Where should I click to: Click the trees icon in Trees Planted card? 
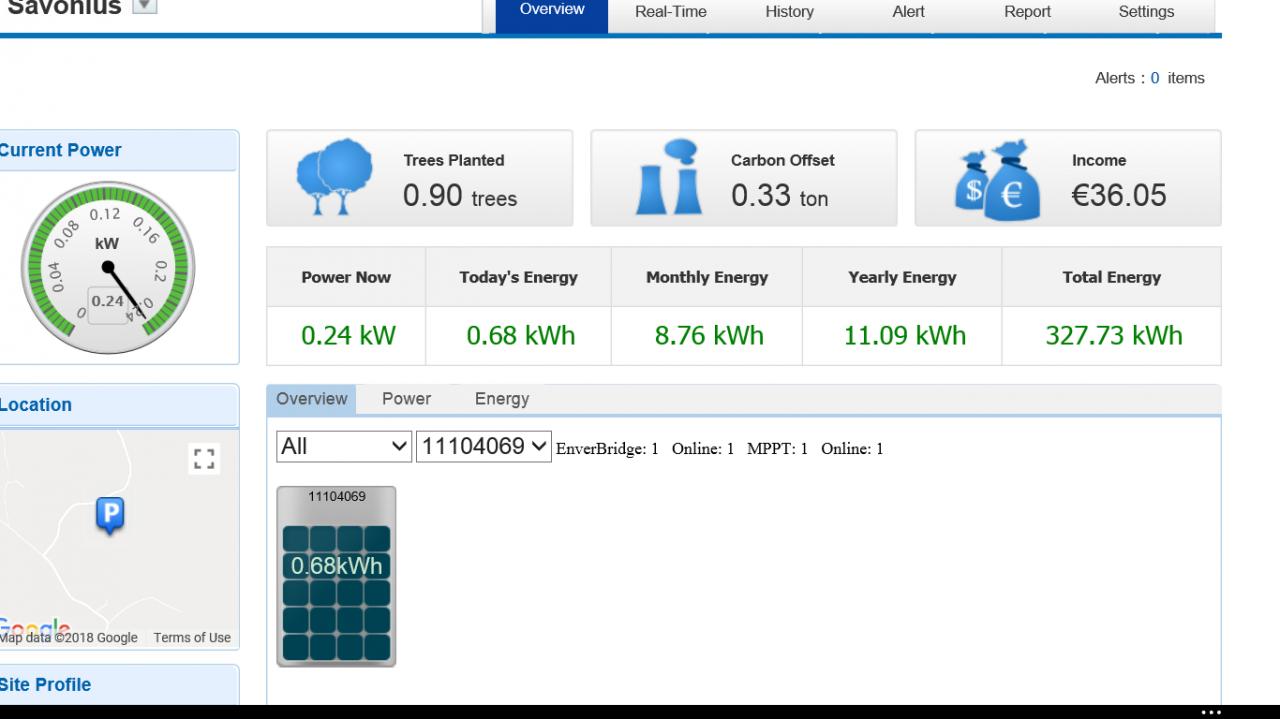pos(335,177)
